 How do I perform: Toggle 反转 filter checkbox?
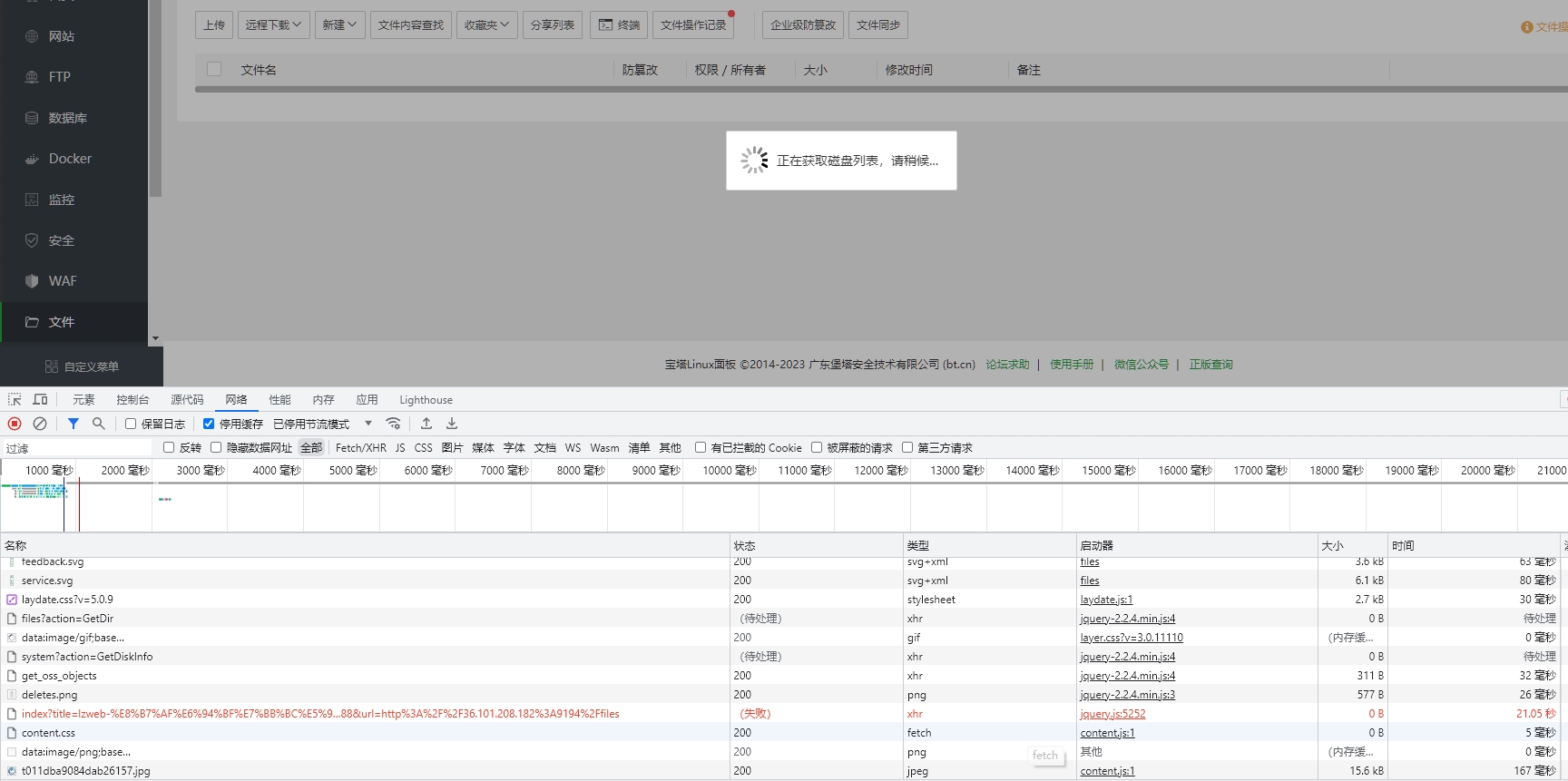[169, 447]
